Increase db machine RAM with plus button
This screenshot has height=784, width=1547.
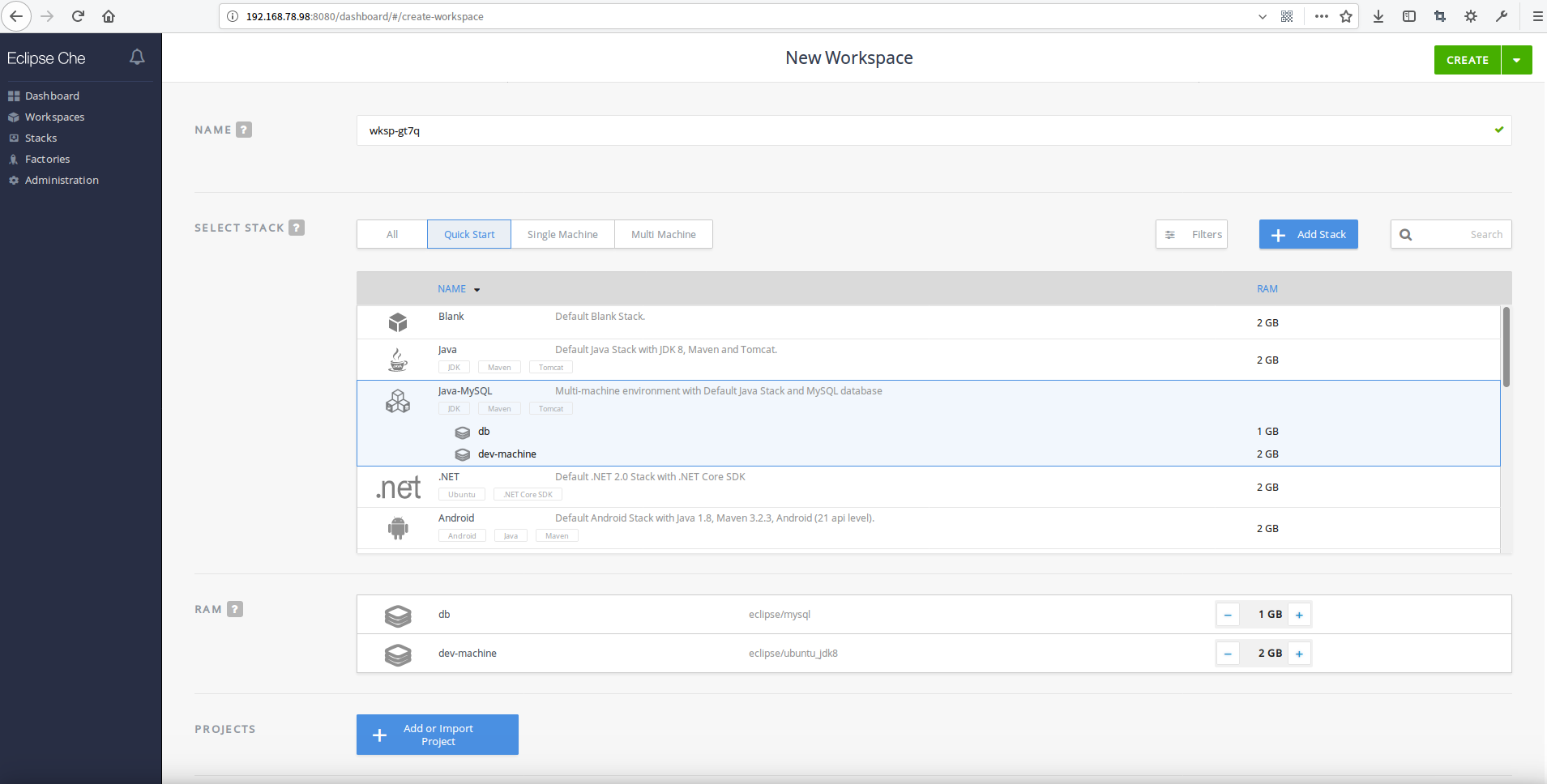click(1299, 615)
